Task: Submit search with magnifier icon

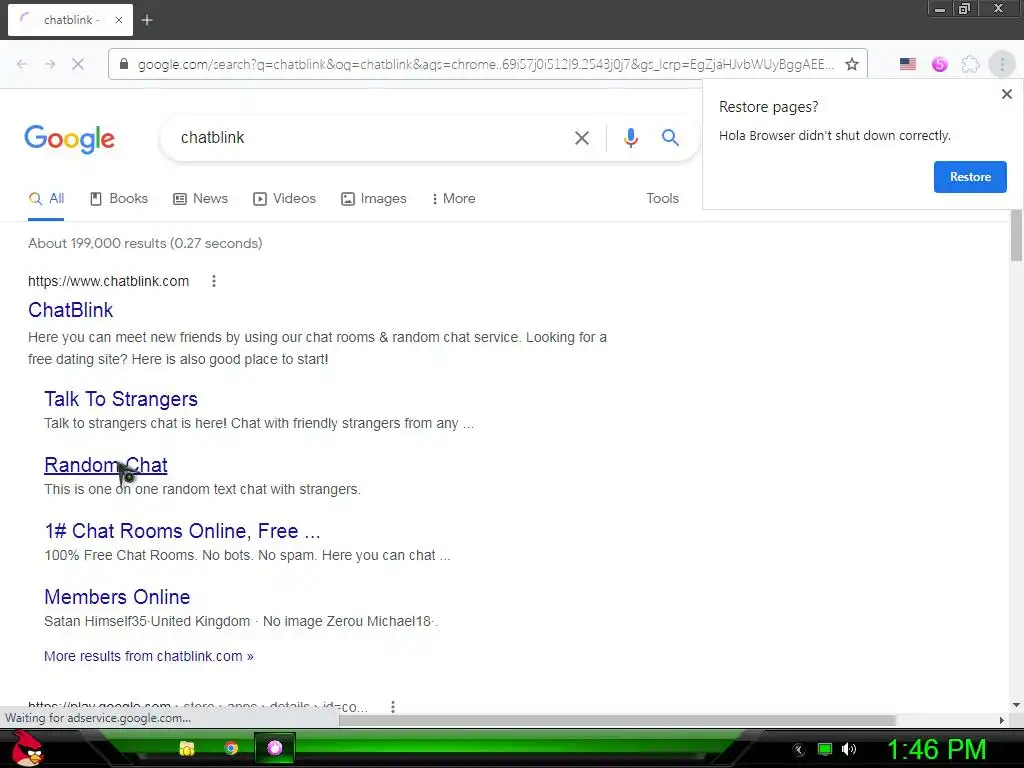Action: [670, 138]
